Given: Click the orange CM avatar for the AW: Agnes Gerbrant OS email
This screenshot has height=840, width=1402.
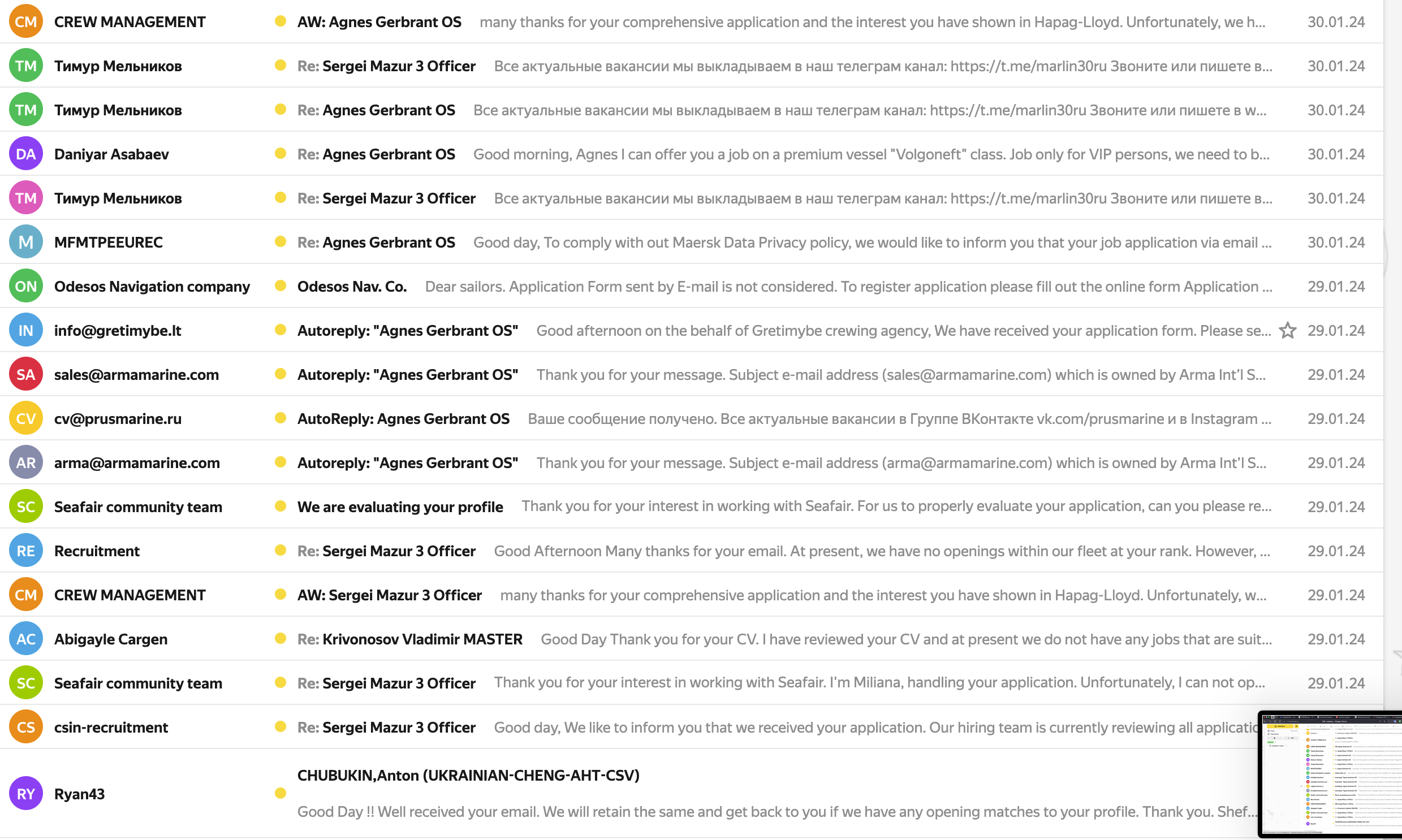Looking at the screenshot, I should (x=26, y=22).
